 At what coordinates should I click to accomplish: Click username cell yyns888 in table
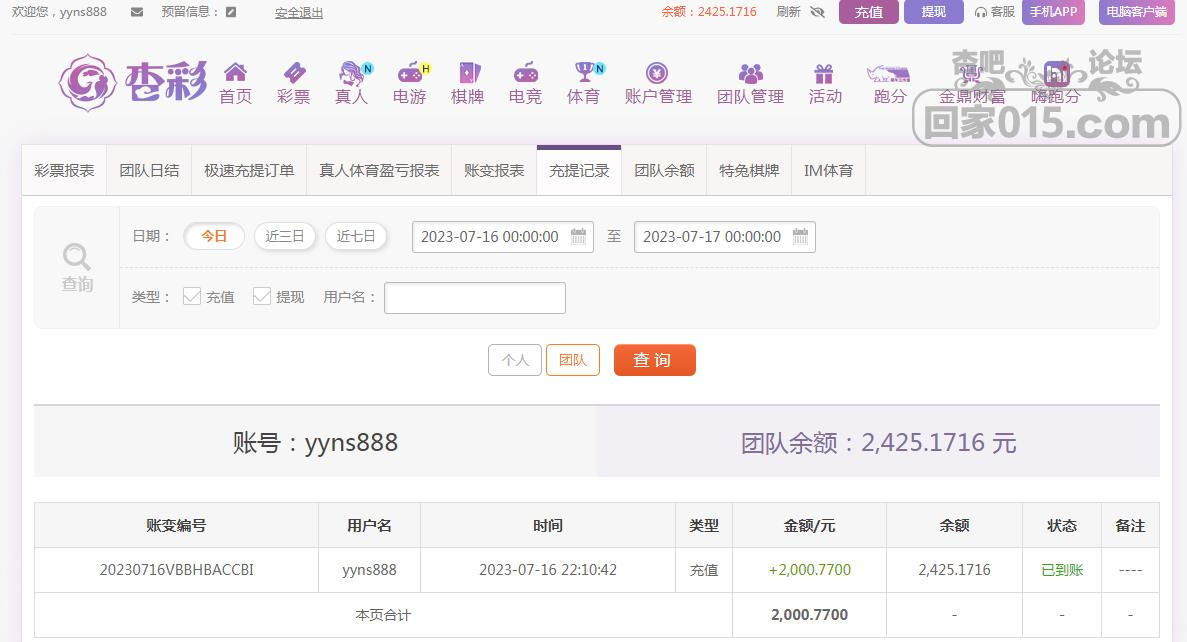pyautogui.click(x=369, y=569)
